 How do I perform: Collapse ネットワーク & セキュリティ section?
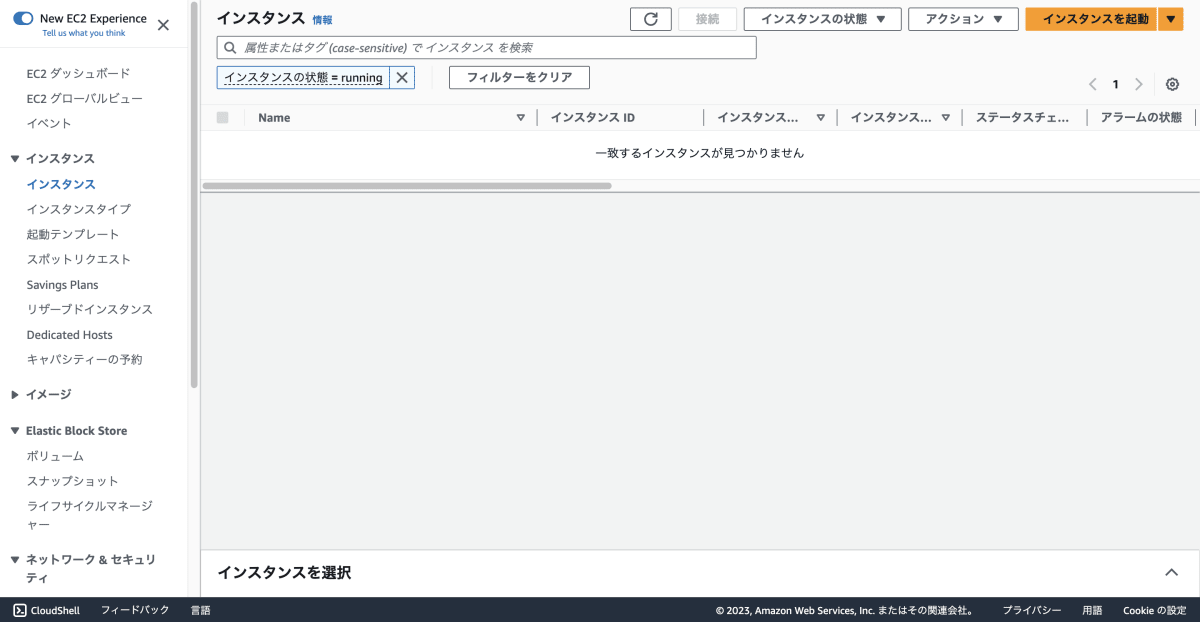coord(15,560)
